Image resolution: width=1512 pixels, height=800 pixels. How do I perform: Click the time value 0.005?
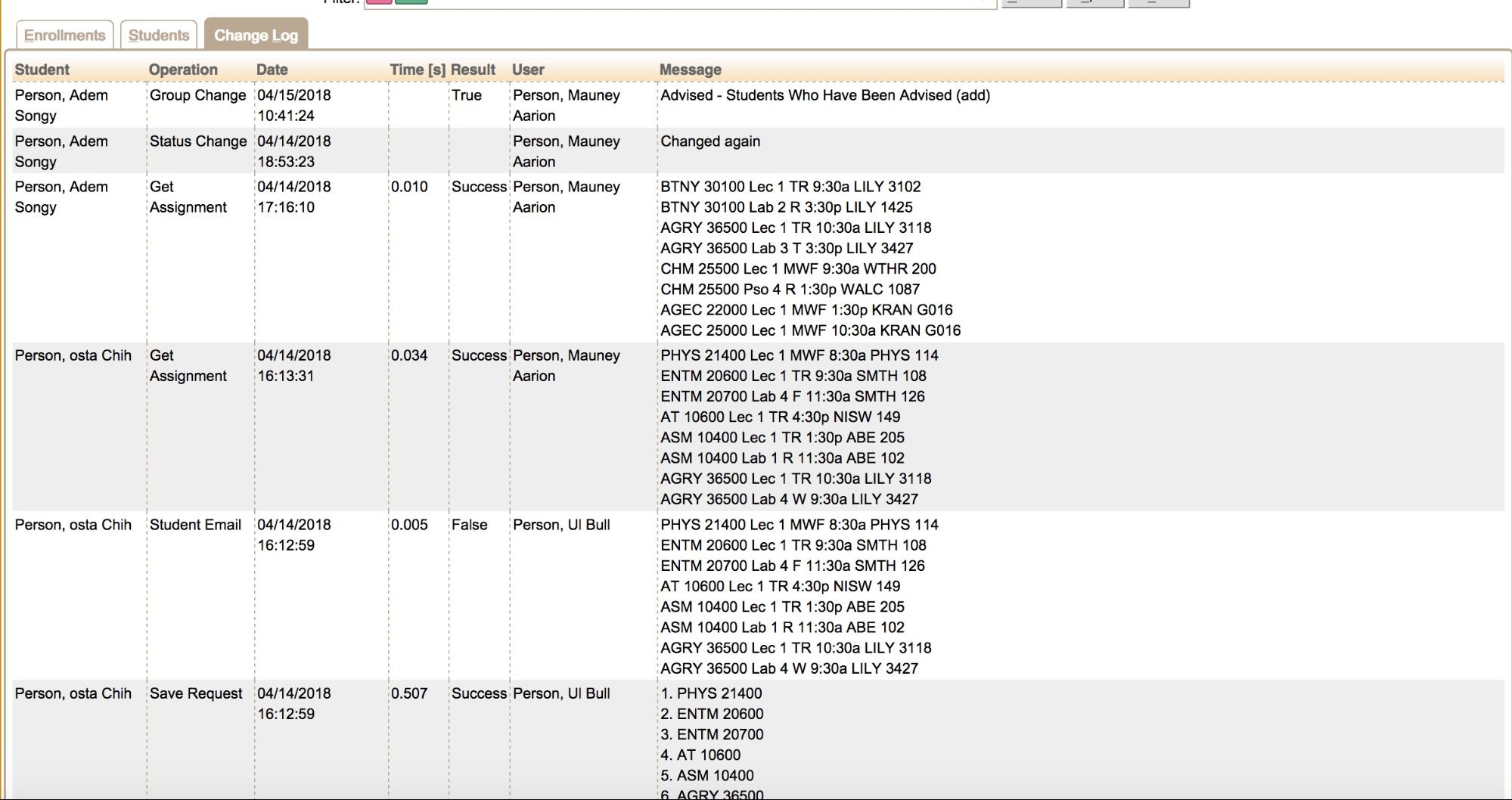point(409,525)
